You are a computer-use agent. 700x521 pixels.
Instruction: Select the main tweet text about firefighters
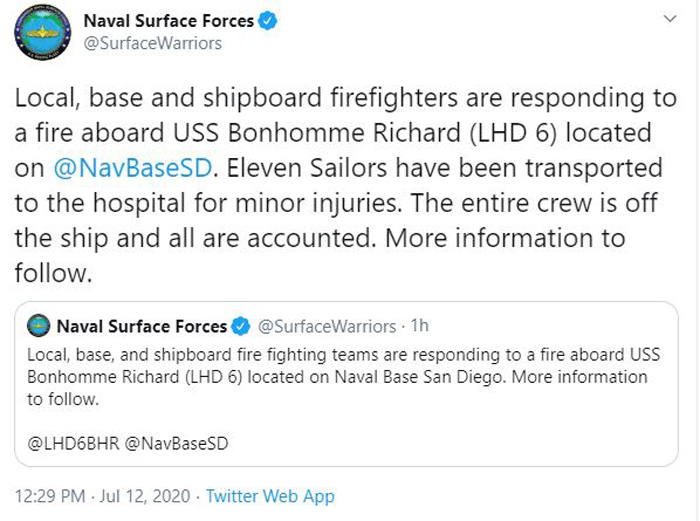click(x=346, y=185)
